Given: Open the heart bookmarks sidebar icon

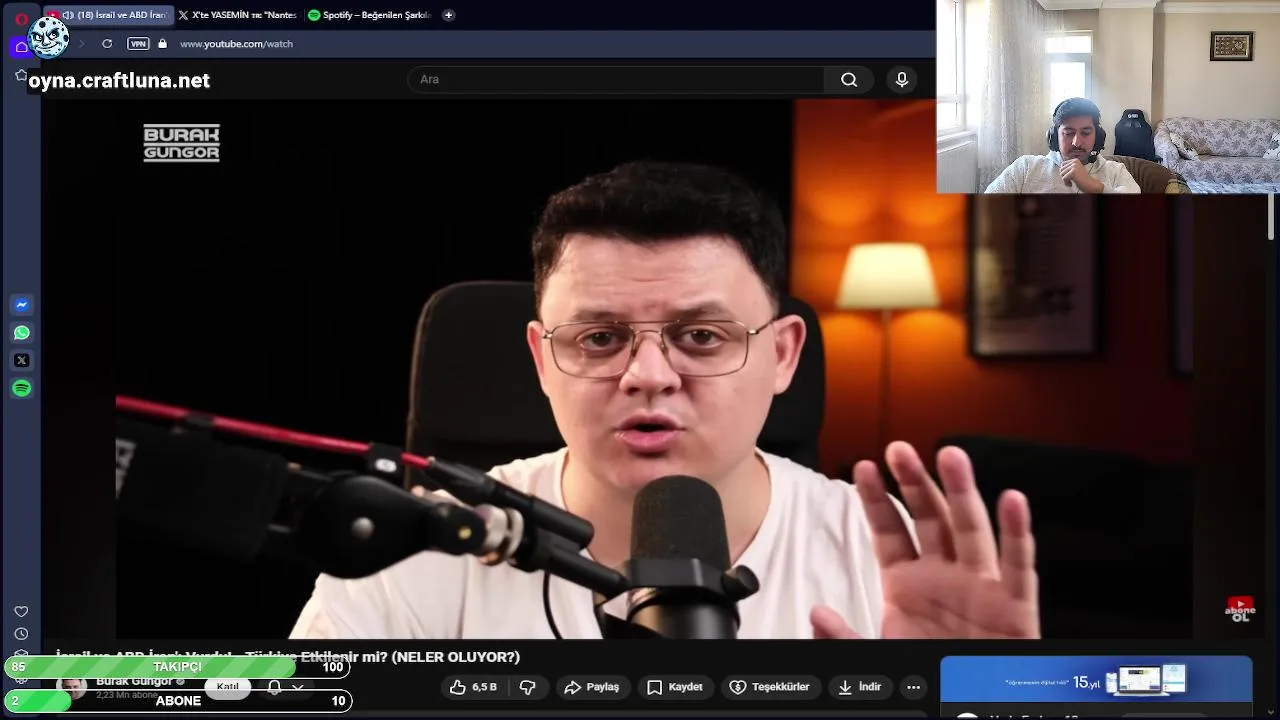Looking at the screenshot, I should tap(21, 611).
